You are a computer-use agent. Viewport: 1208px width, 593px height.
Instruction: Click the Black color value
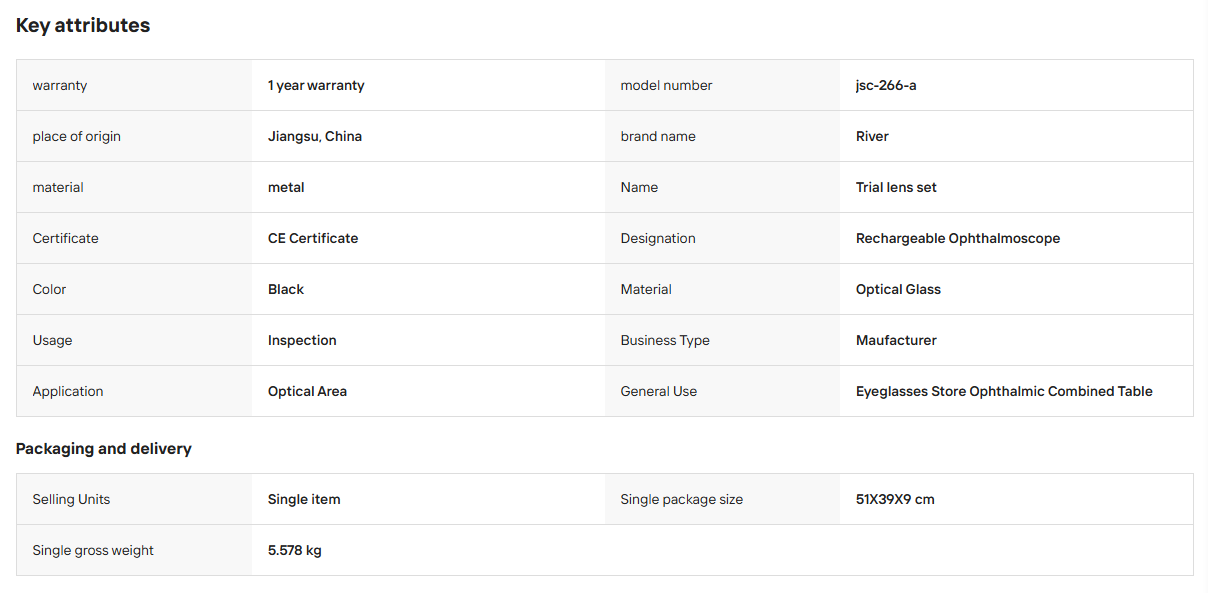pyautogui.click(x=286, y=290)
